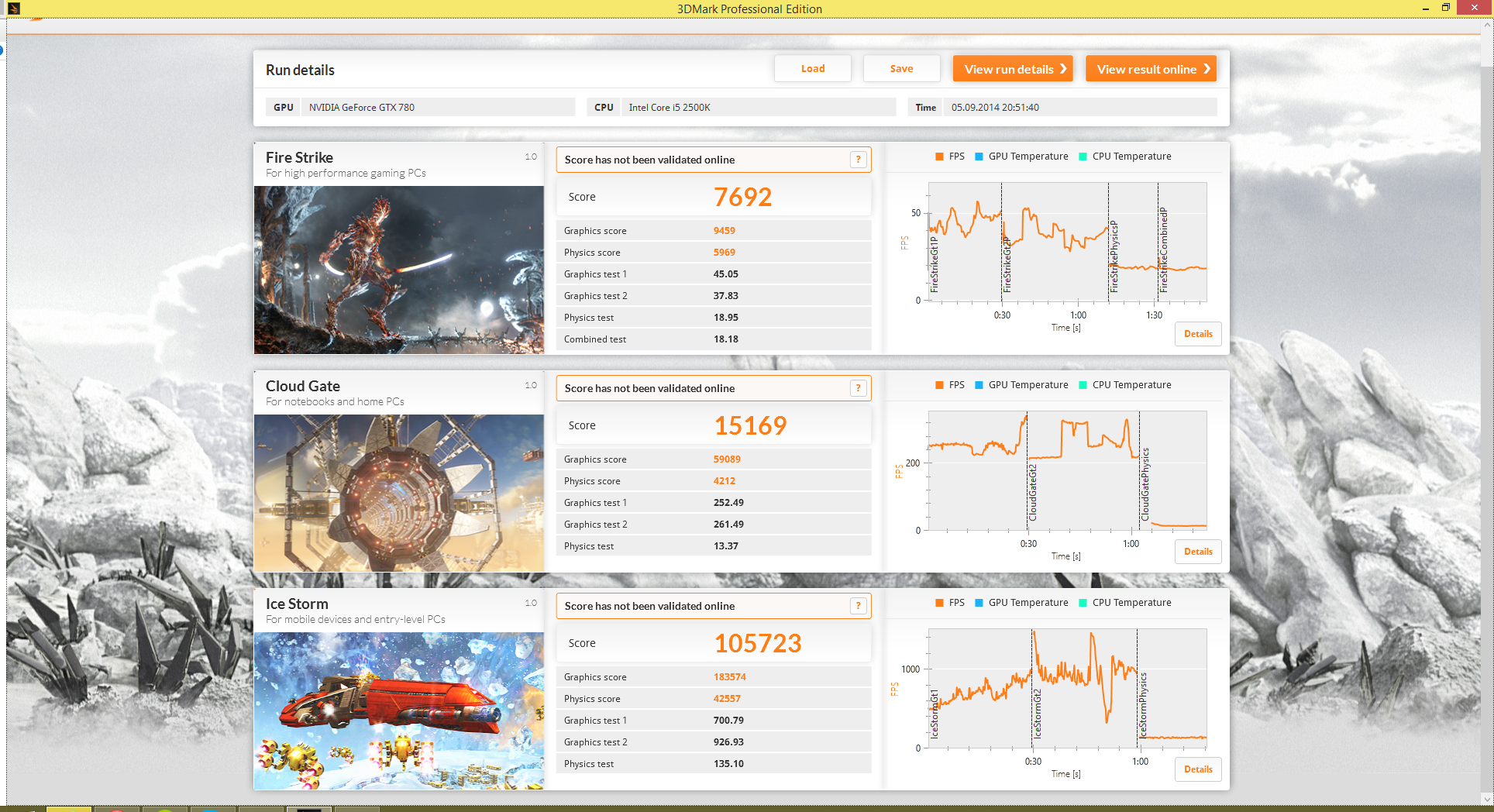Image resolution: width=1494 pixels, height=812 pixels.
Task: Click the Fire Strike FPS graph
Action: [x=1067, y=242]
